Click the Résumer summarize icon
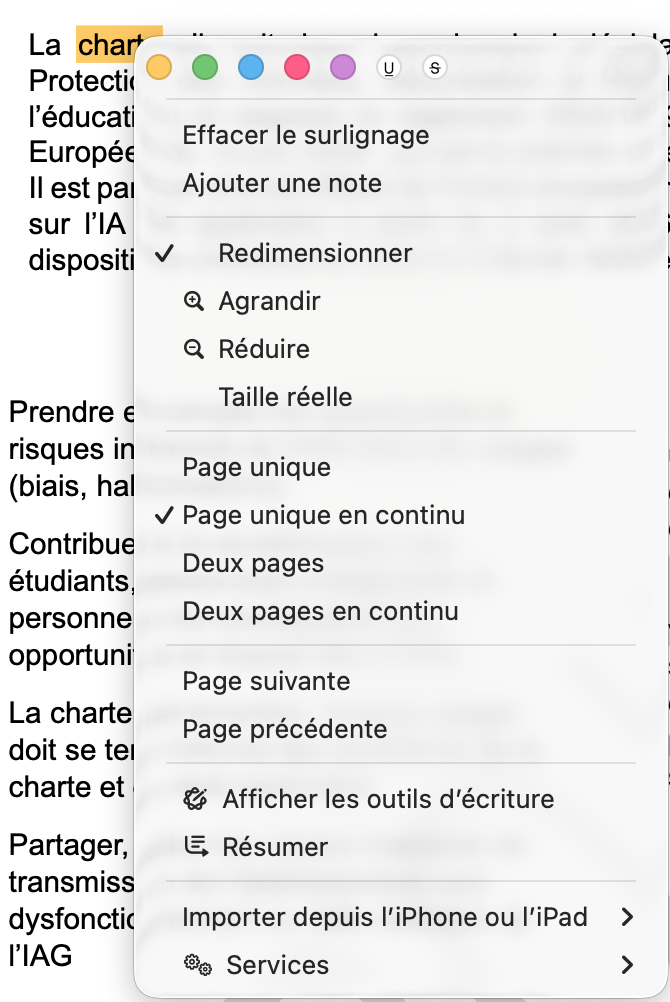 click(x=196, y=847)
